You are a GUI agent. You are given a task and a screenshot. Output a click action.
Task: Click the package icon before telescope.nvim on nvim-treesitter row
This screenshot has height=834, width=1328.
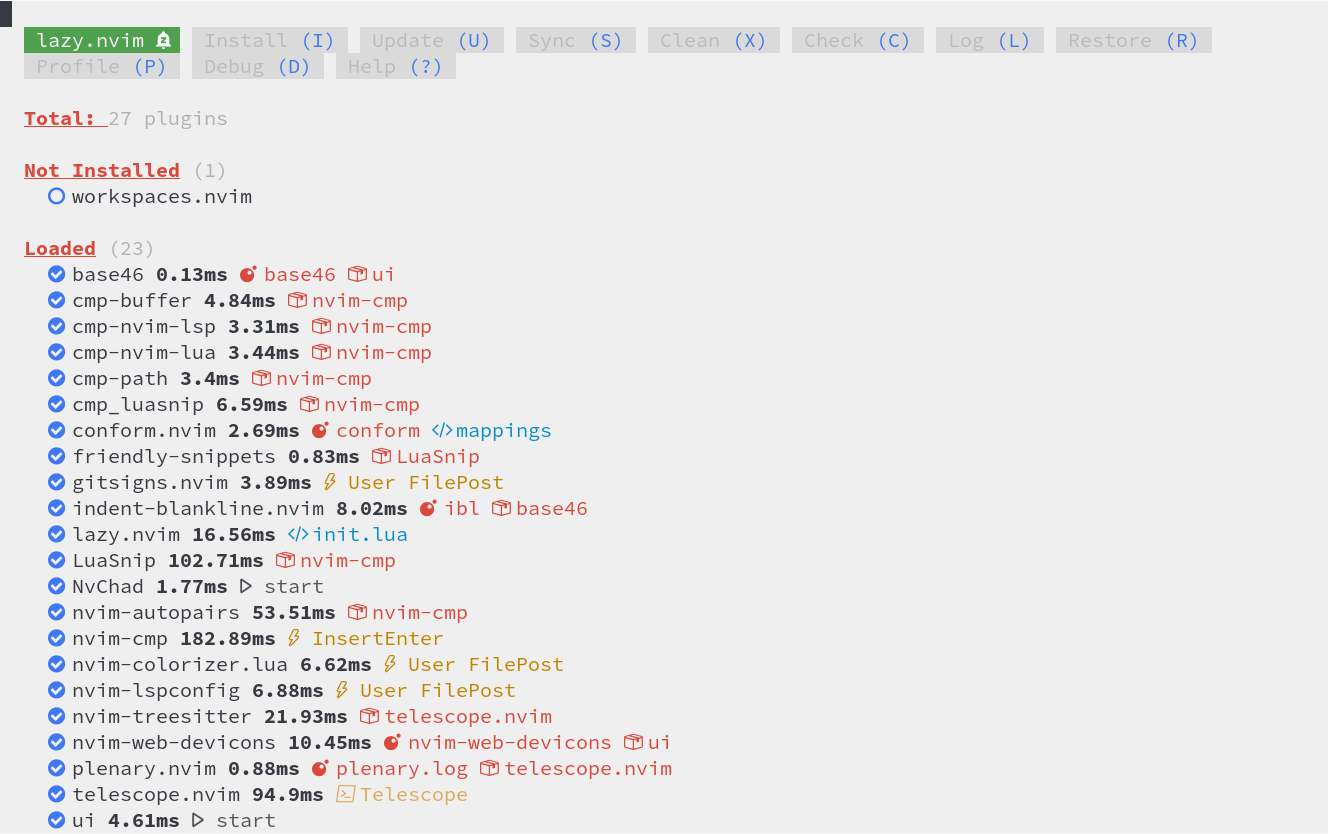(369, 716)
